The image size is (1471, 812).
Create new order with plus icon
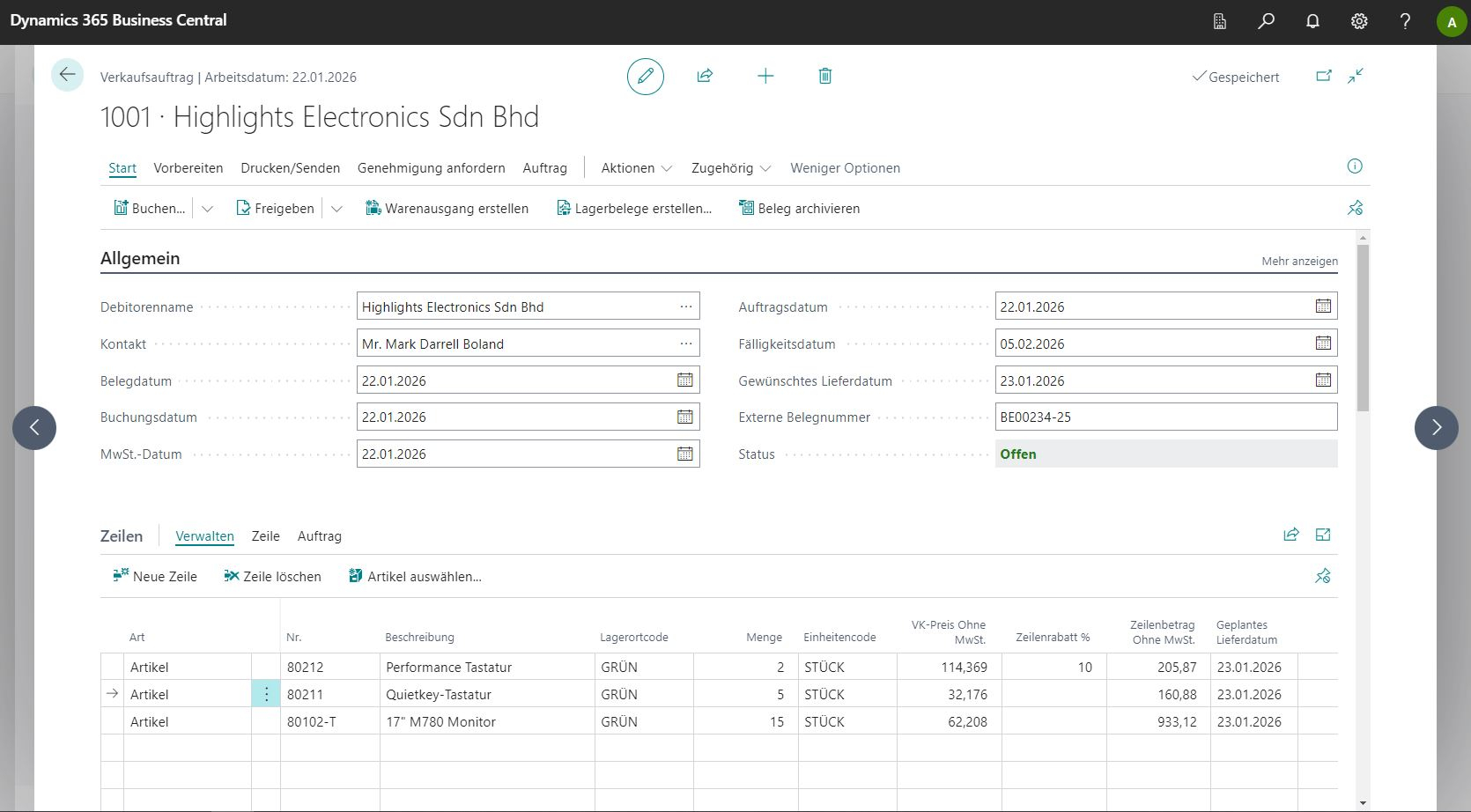765,77
